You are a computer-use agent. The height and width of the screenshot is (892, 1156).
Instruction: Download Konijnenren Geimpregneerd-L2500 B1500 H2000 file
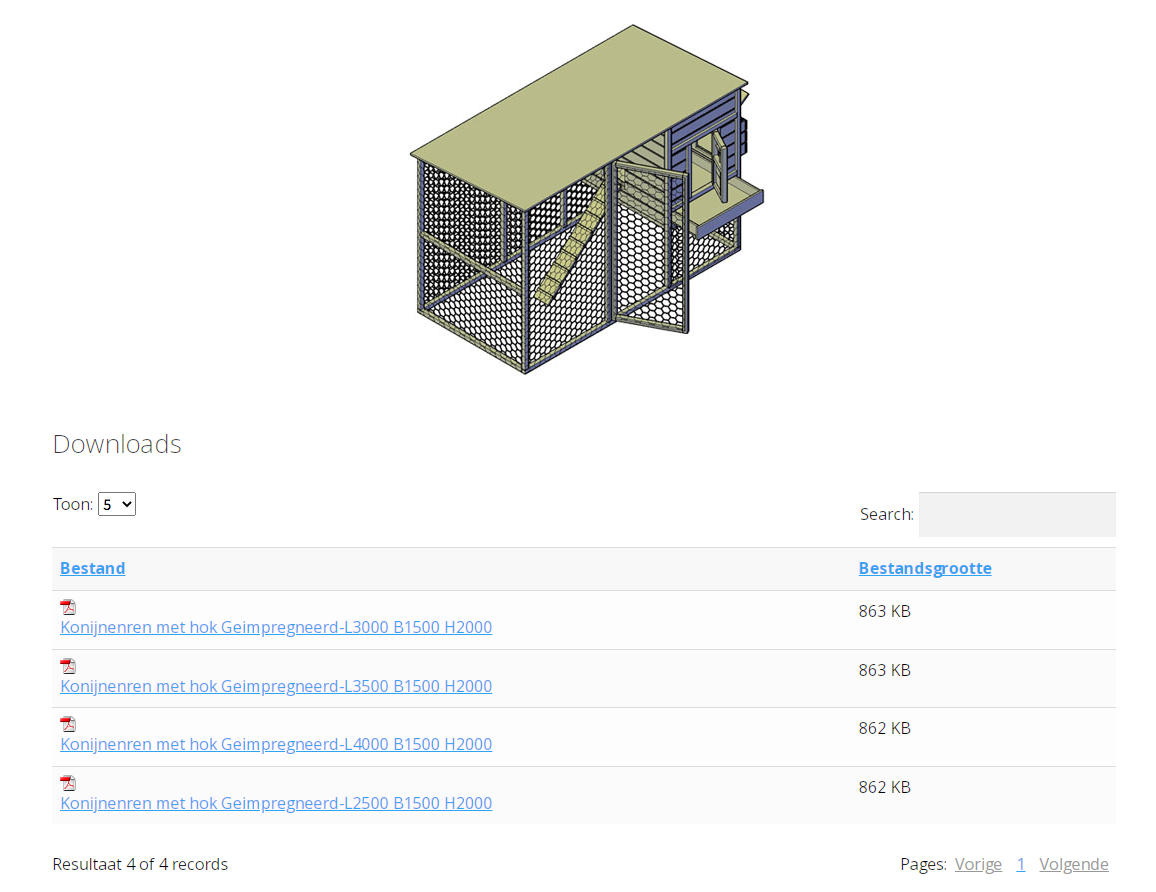point(276,803)
